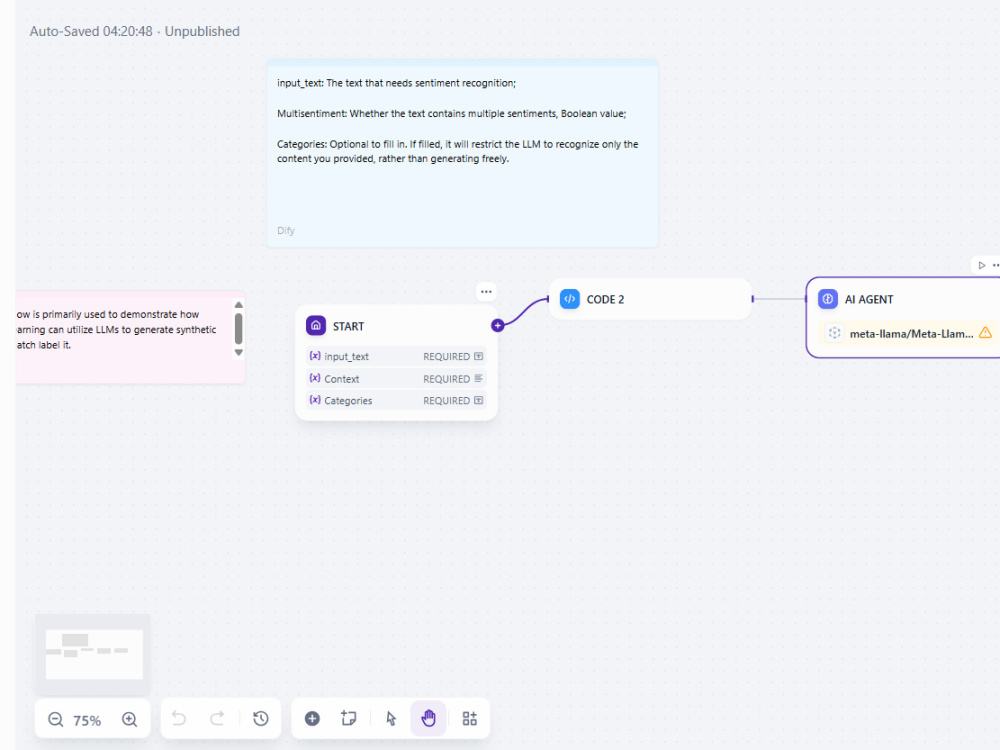Screen dimensions: 1000x750
Task: Open the meta-llama model entry
Action: (x=908, y=333)
